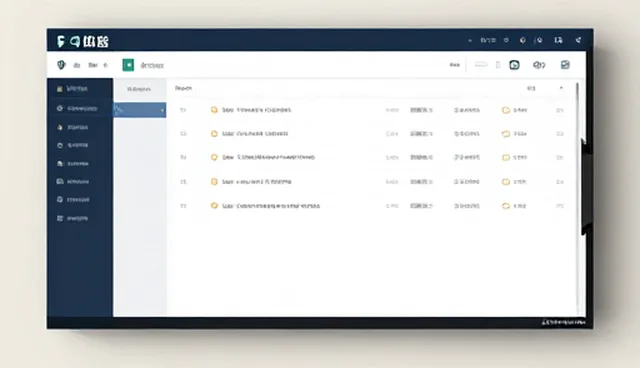Click the second icon from the right in the dark header
Image resolution: width=640 pixels, height=368 pixels.
coord(558,40)
